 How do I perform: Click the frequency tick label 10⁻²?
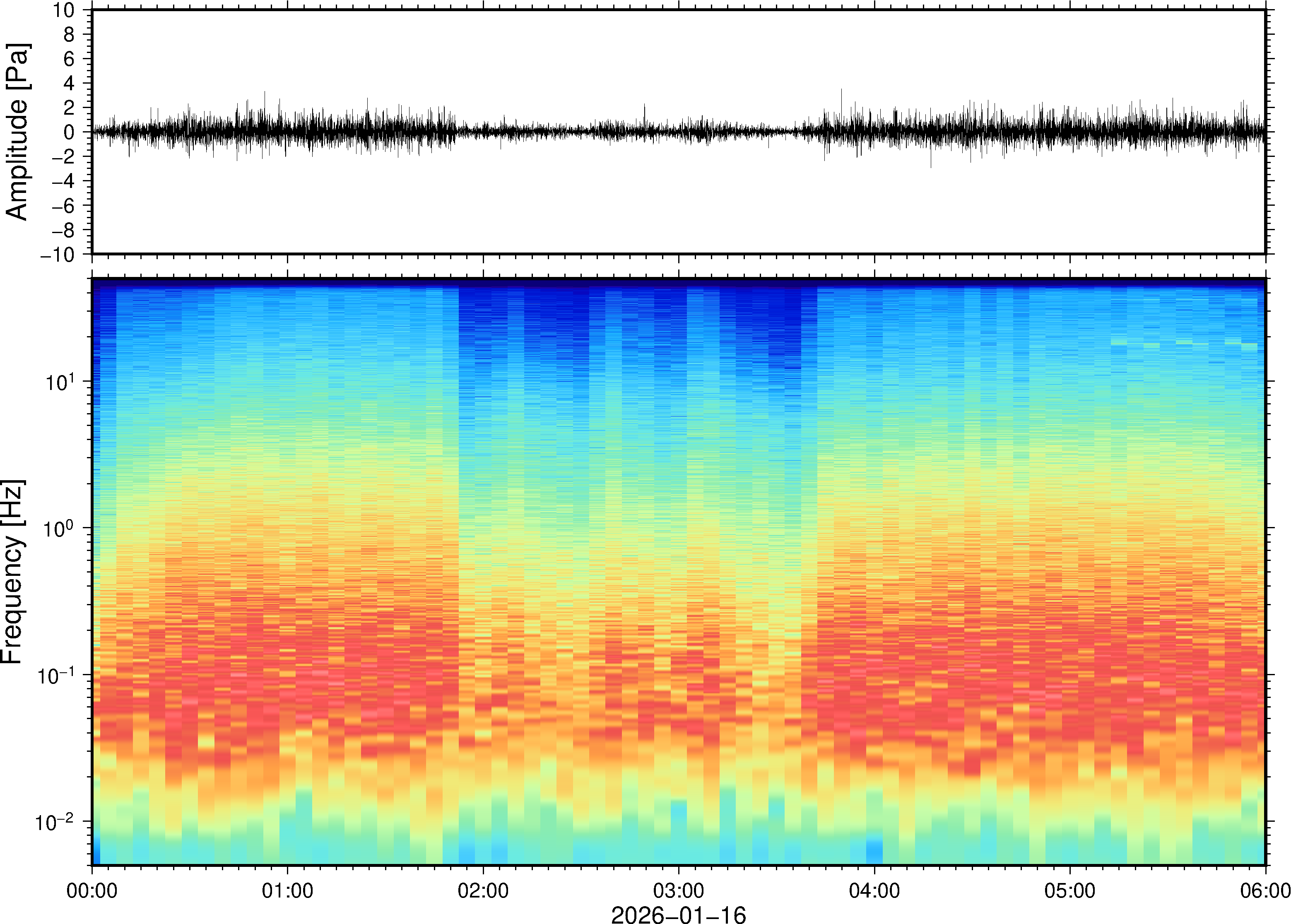(55, 822)
